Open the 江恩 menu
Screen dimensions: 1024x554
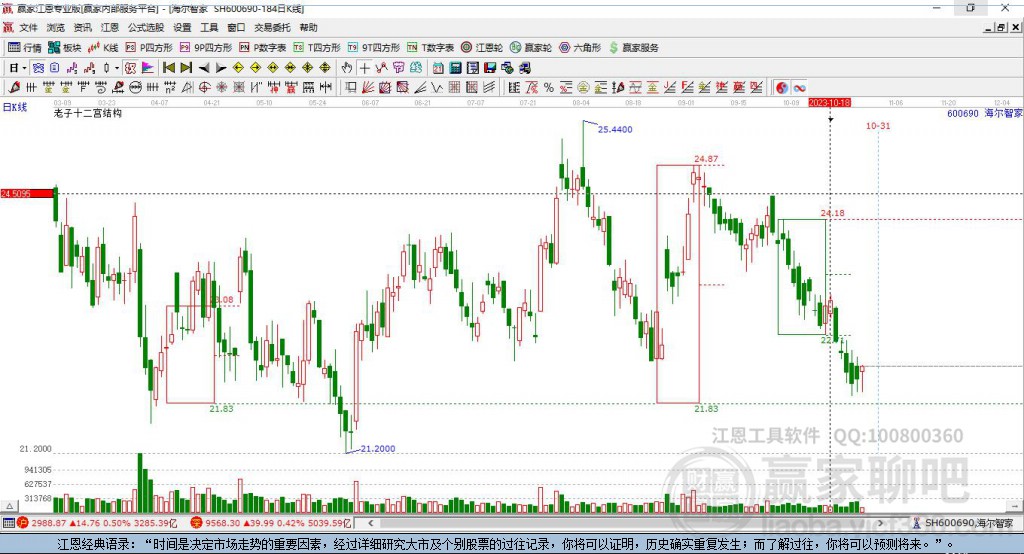pos(110,27)
